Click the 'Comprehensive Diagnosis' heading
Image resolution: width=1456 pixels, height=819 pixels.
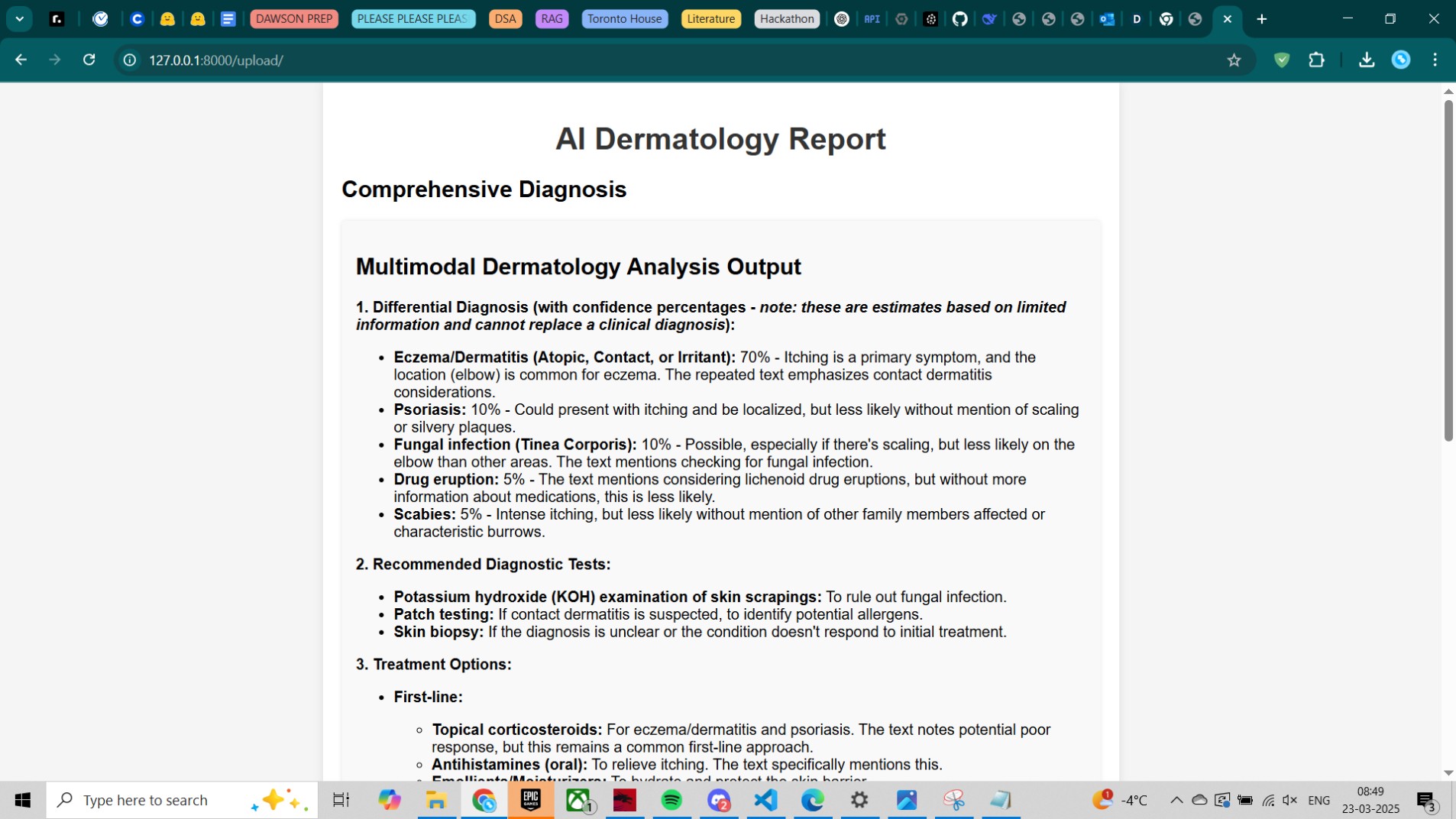coord(484,189)
